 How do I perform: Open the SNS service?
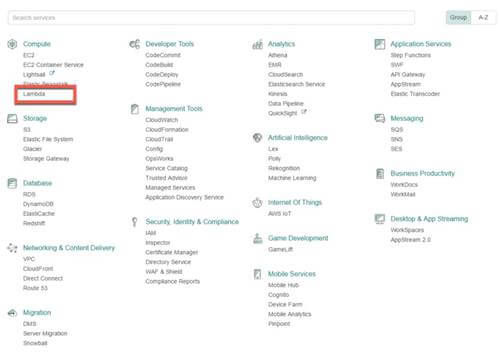pos(397,139)
